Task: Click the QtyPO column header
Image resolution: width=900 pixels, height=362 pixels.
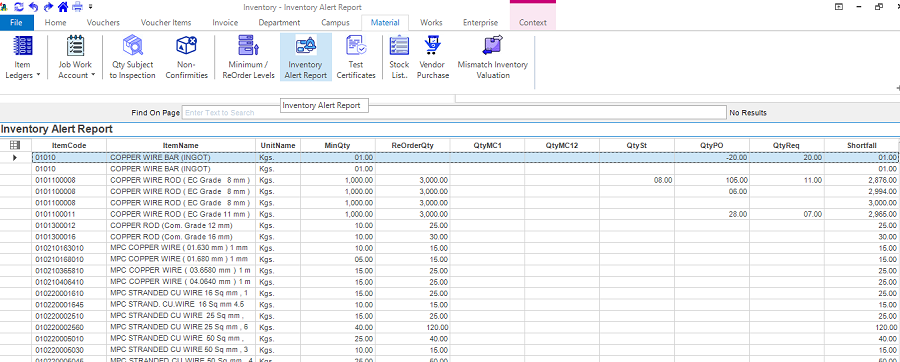Action: (712, 146)
